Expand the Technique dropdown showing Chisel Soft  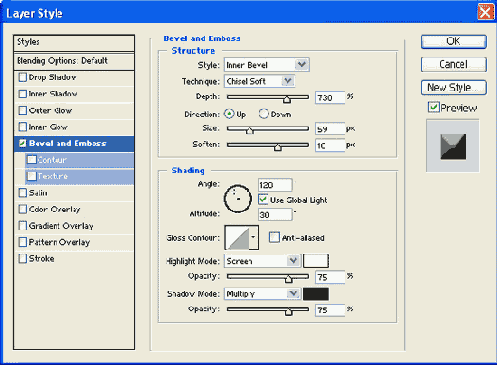pos(259,81)
